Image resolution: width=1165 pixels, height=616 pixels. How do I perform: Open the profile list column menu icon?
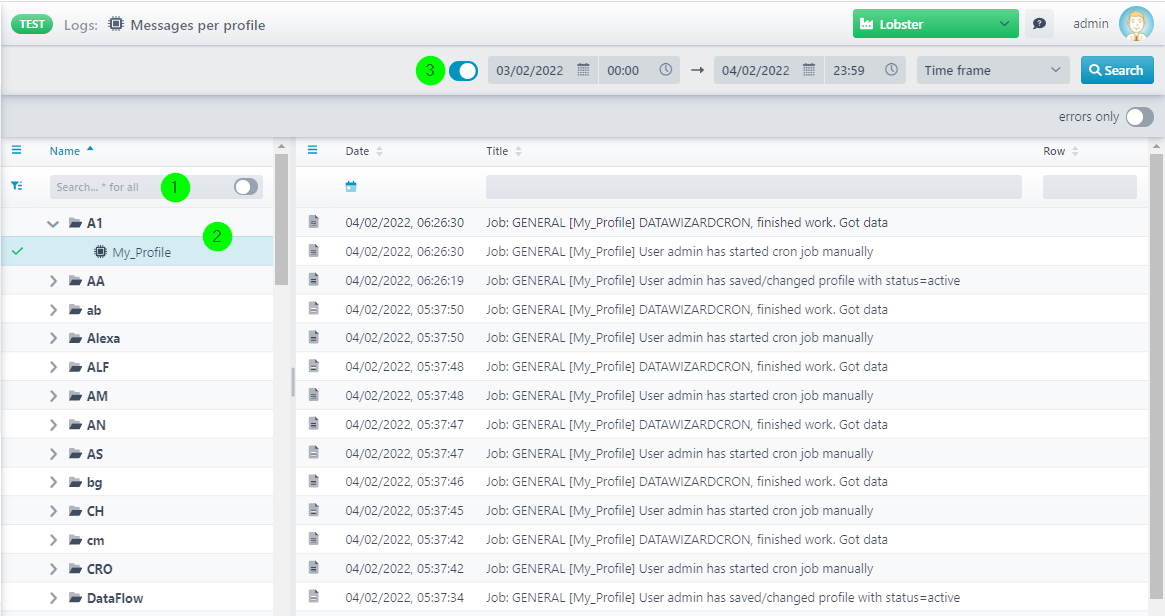click(16, 150)
